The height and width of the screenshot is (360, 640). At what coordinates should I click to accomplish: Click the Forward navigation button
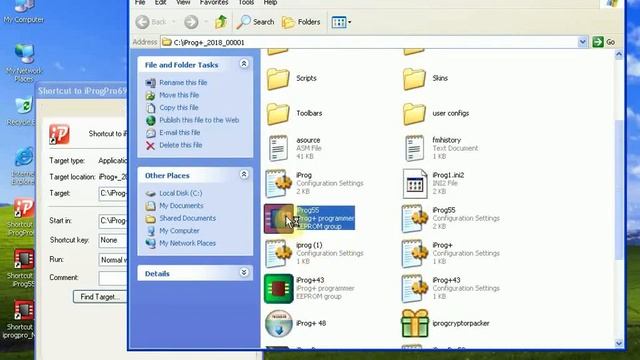(191, 22)
